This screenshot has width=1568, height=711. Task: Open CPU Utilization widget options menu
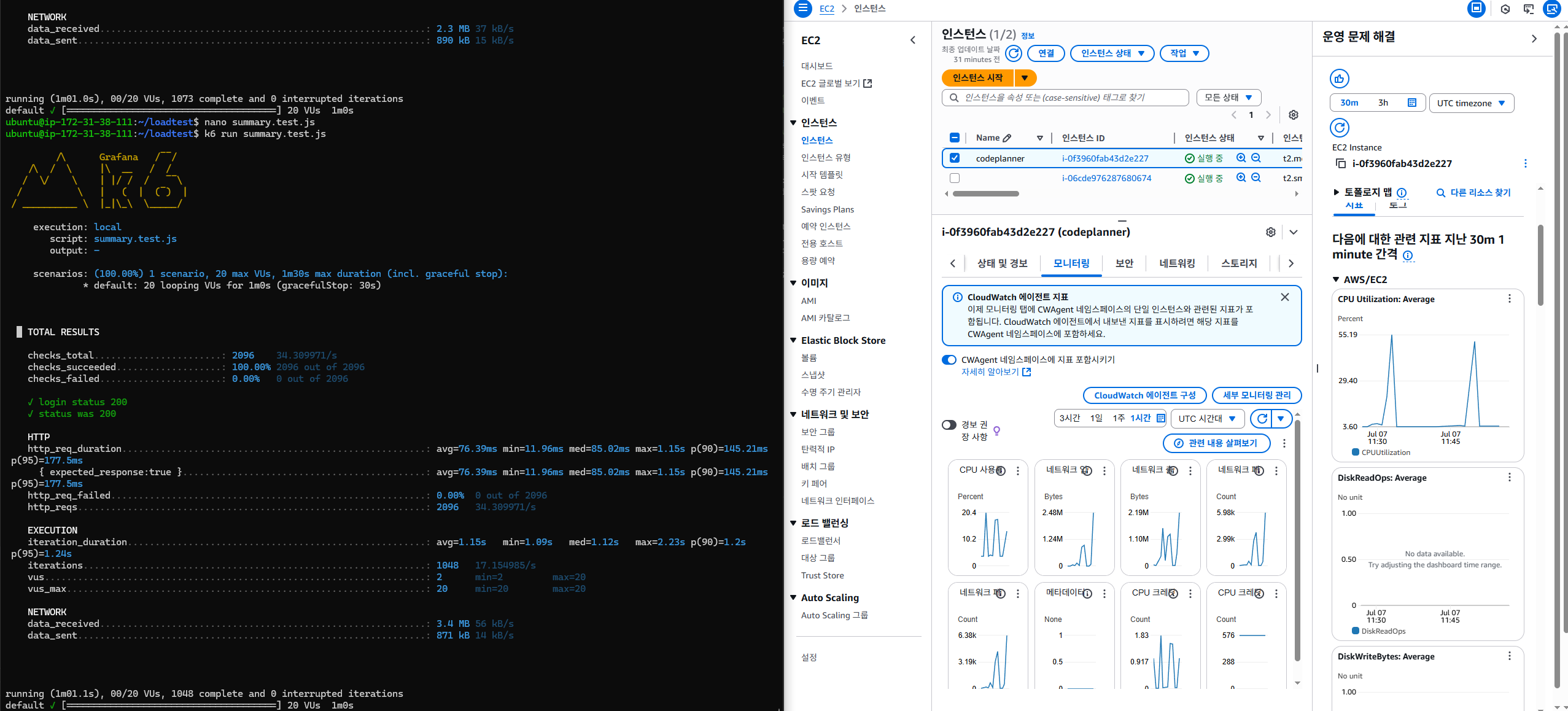[x=1509, y=299]
